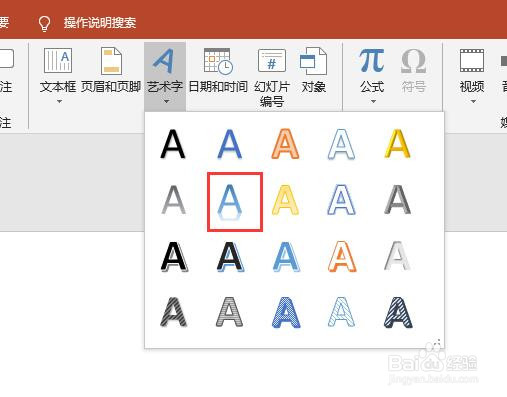Choose light blue hatched WordArt, bottom row
The width and height of the screenshot is (507, 397).
point(341,312)
